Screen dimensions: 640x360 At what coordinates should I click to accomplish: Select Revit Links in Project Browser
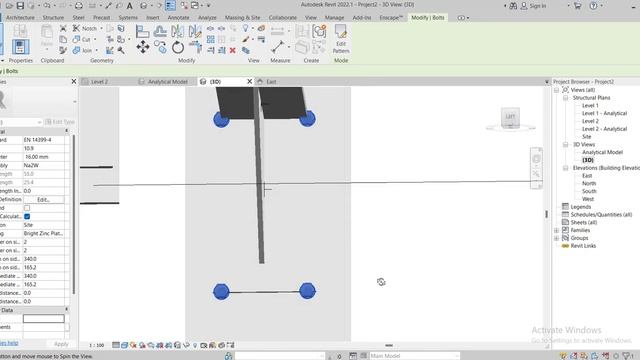[x=583, y=246]
